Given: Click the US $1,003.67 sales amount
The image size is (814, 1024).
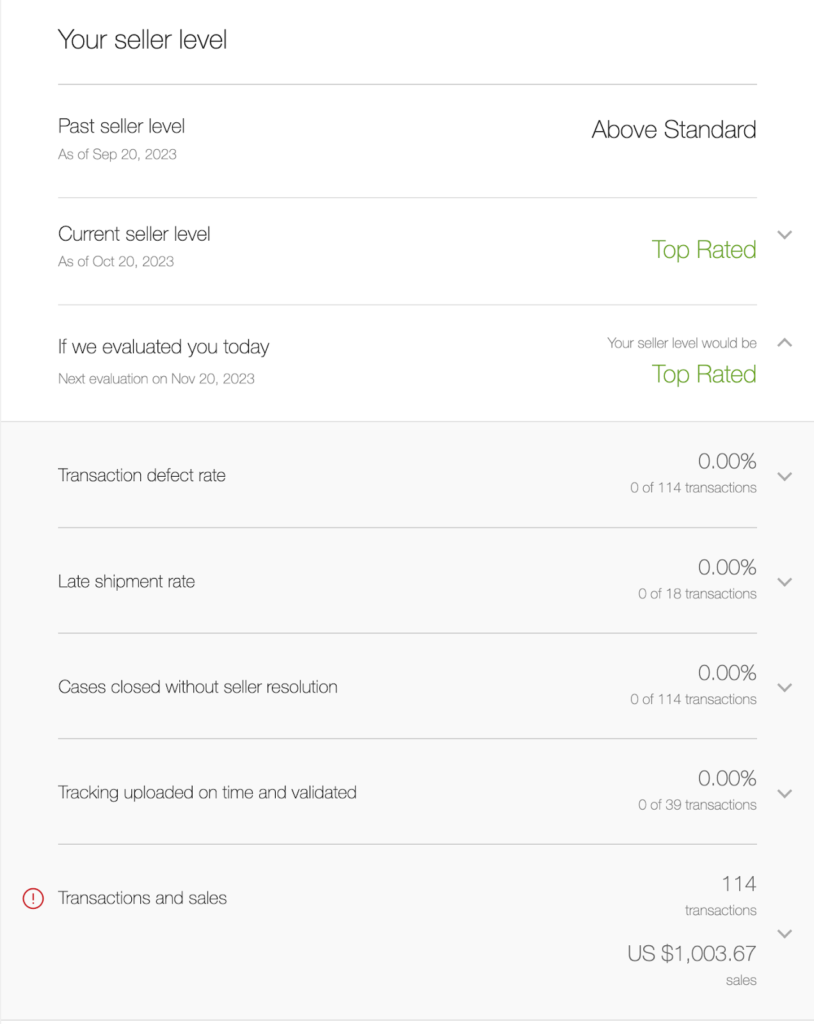Looking at the screenshot, I should pos(692,953).
